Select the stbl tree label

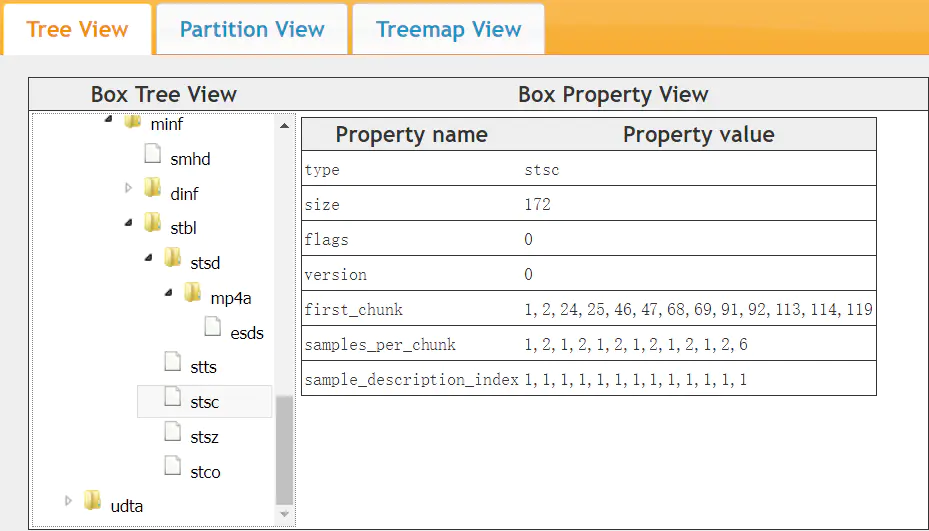pyautogui.click(x=183, y=228)
